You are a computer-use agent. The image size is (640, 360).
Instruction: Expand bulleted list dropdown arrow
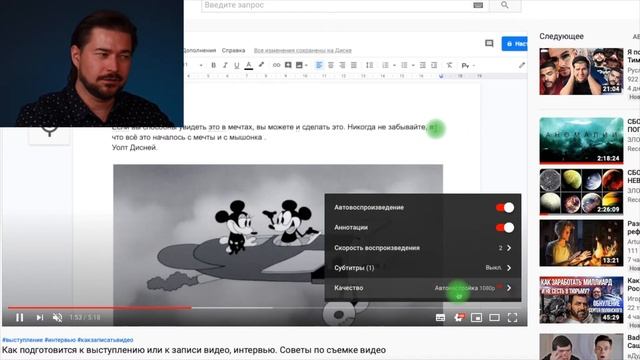[413, 65]
